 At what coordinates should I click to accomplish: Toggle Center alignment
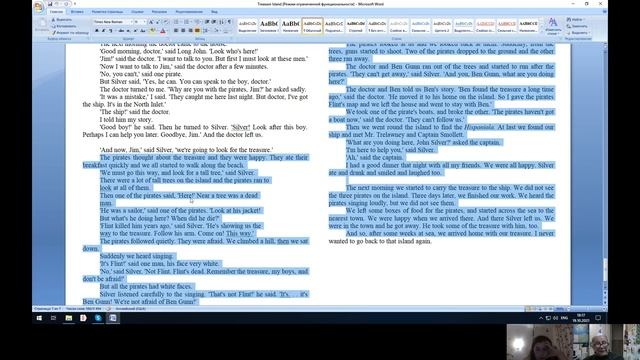183,31
